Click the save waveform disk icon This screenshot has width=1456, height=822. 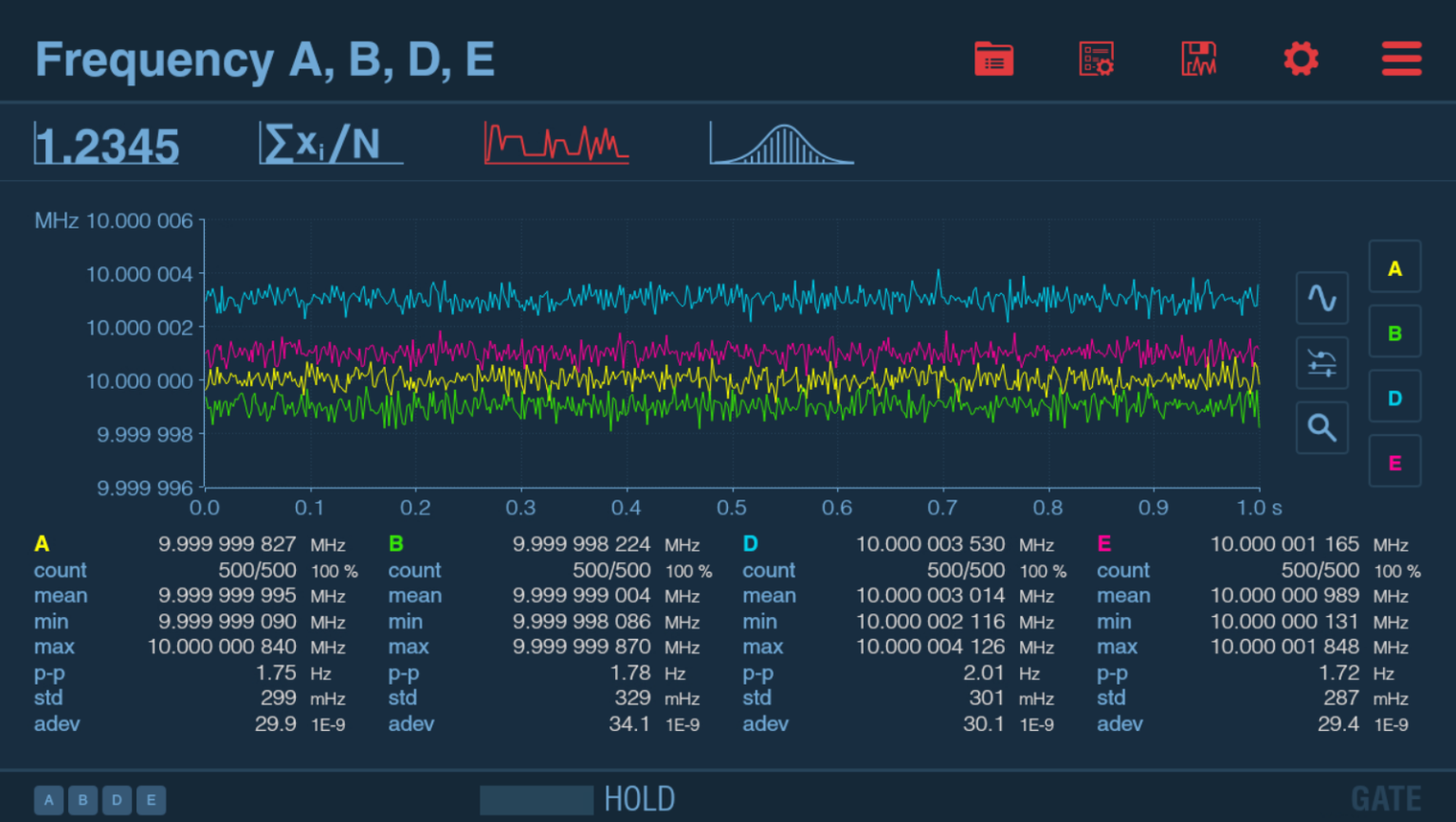pos(1198,59)
